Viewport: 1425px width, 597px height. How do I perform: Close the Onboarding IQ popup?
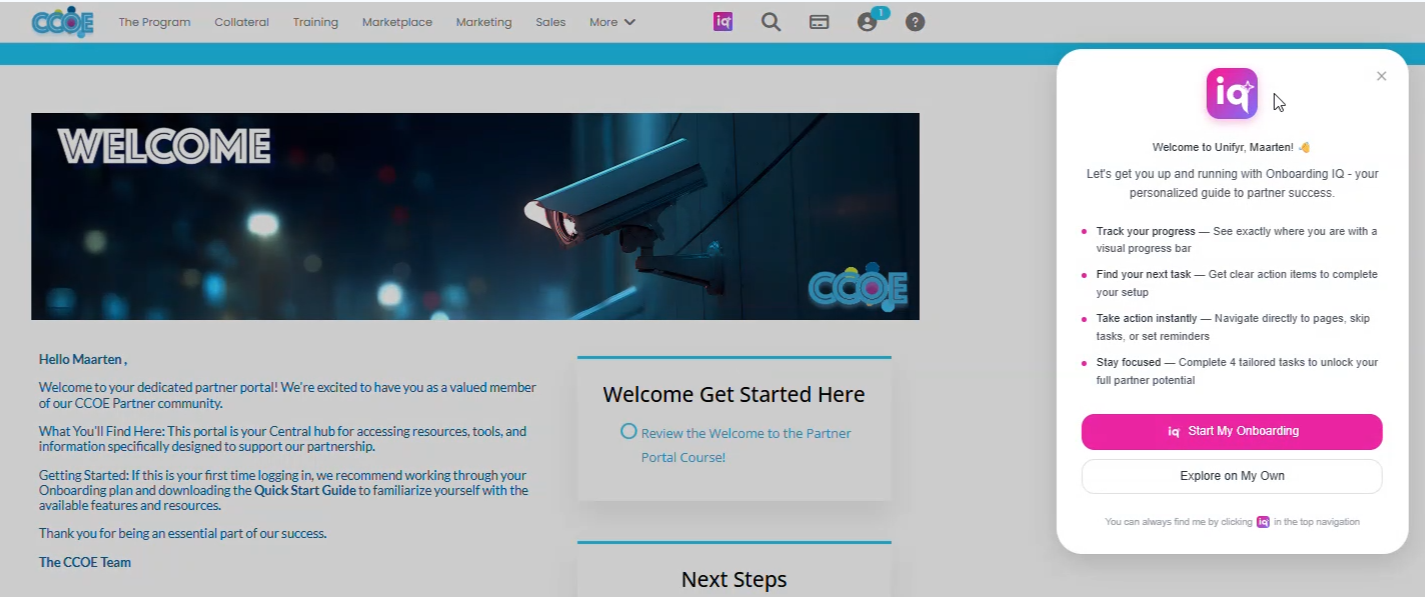coord(1381,76)
